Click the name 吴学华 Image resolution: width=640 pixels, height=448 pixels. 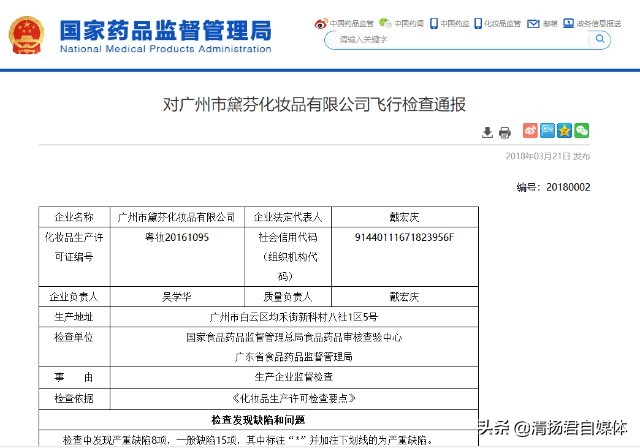click(x=177, y=297)
